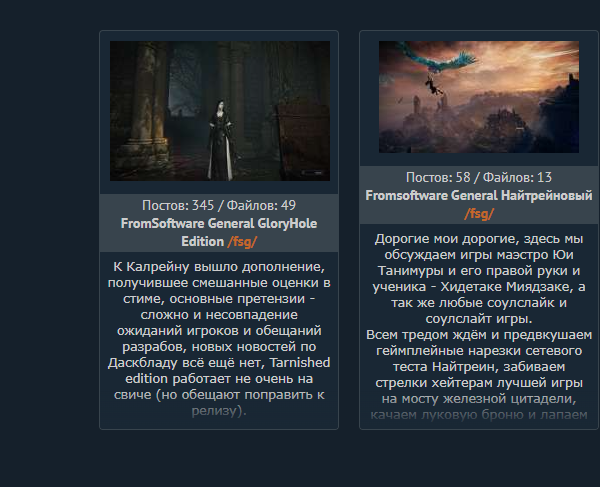The height and width of the screenshot is (487, 600).
Task: Click the orange /fsg/ tag after Edition
Action: 242,242
